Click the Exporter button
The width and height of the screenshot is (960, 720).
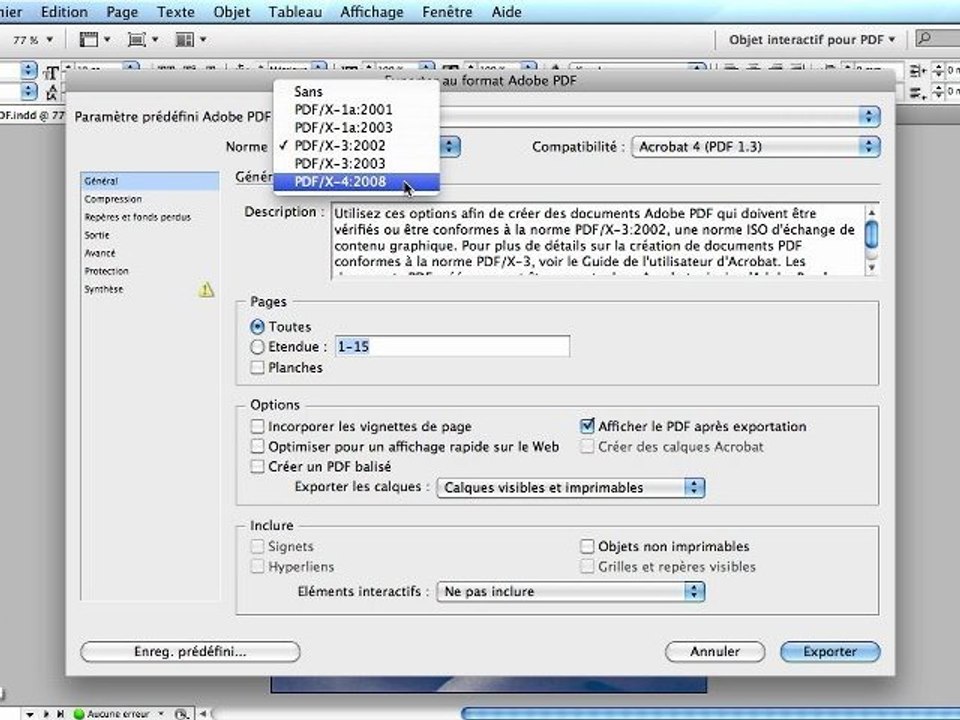(830, 651)
